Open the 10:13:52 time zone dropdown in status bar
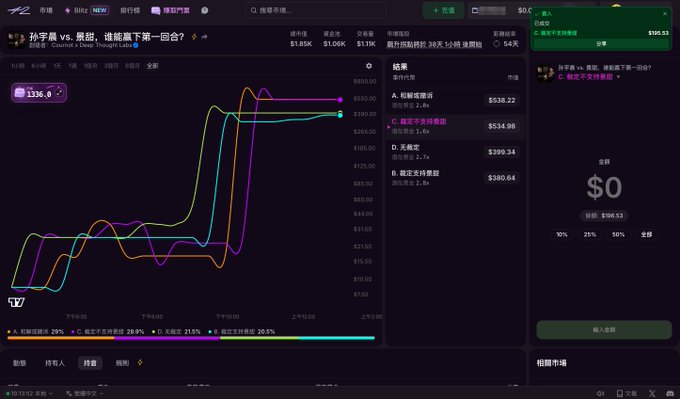 (x=29, y=393)
